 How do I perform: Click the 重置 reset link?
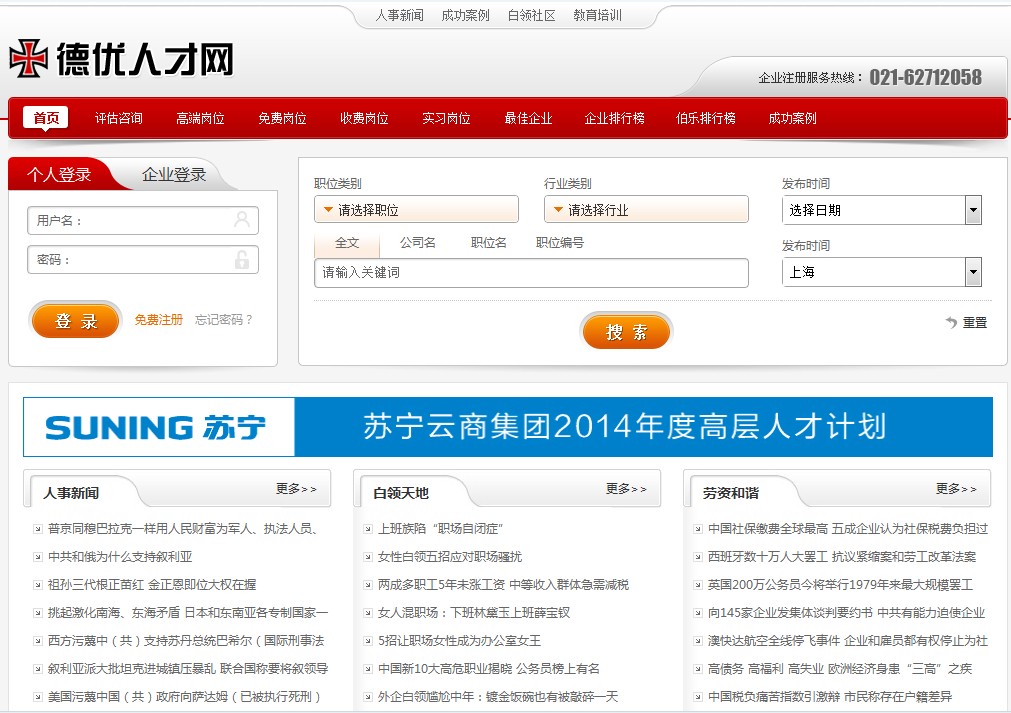[x=975, y=322]
